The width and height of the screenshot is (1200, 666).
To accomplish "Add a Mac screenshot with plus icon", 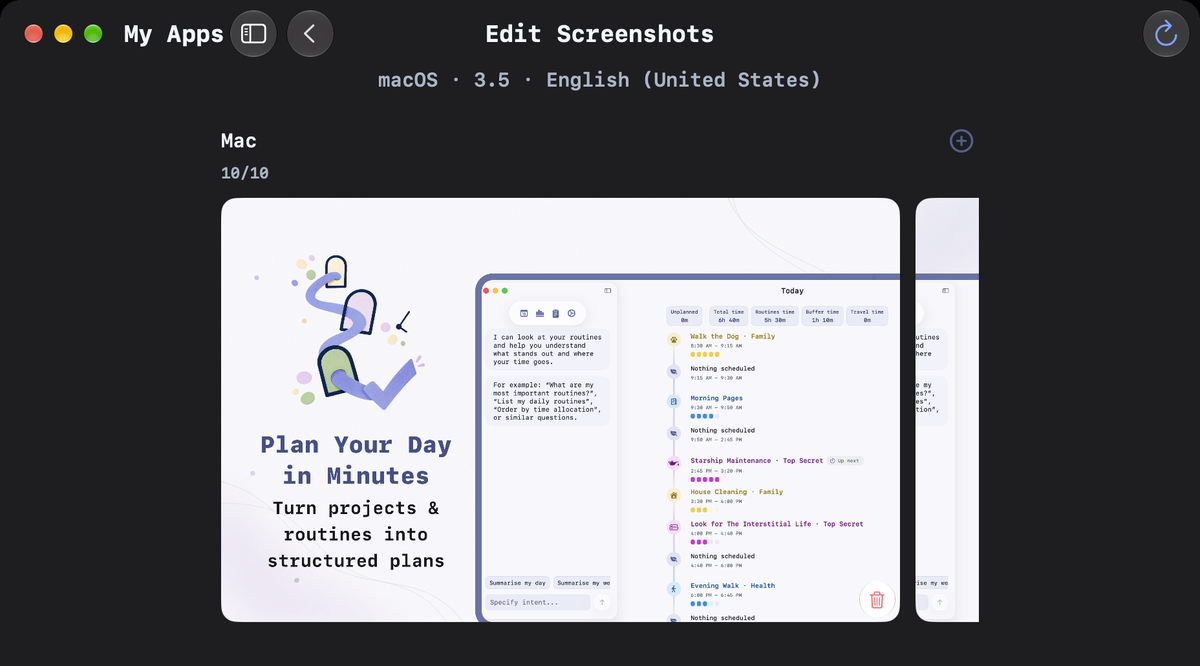I will click(961, 141).
